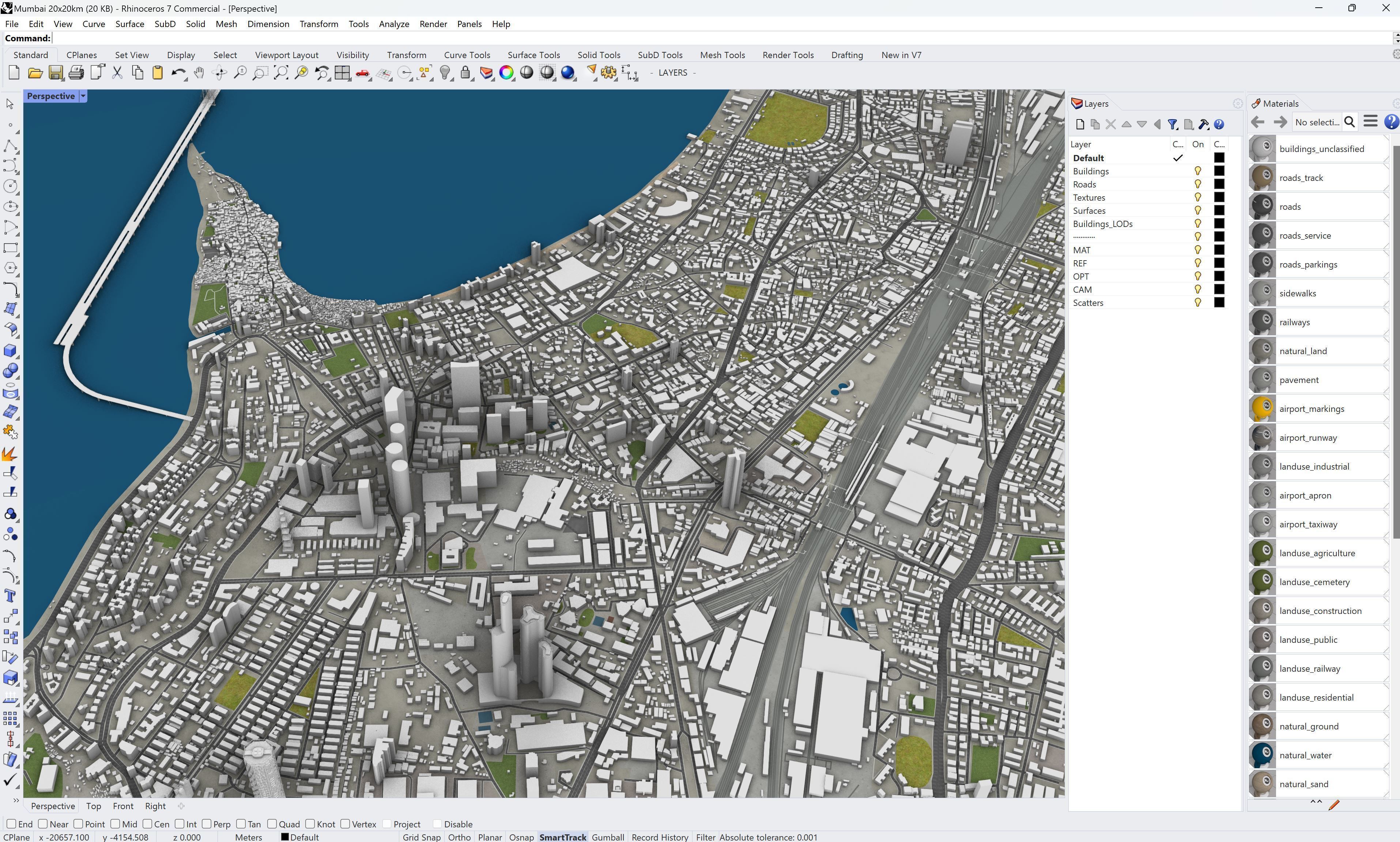Click Record History in status bar

(660, 837)
